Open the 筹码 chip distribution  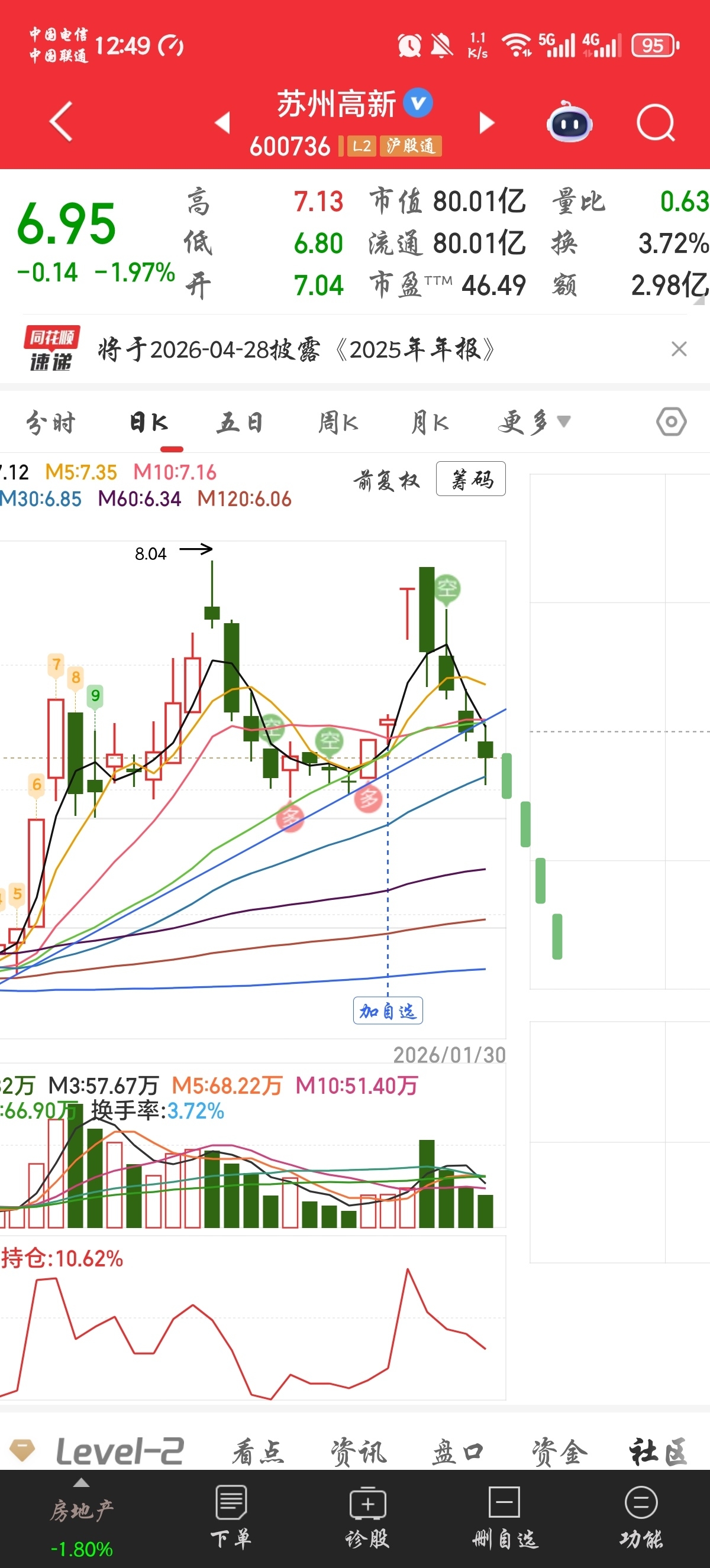(471, 479)
